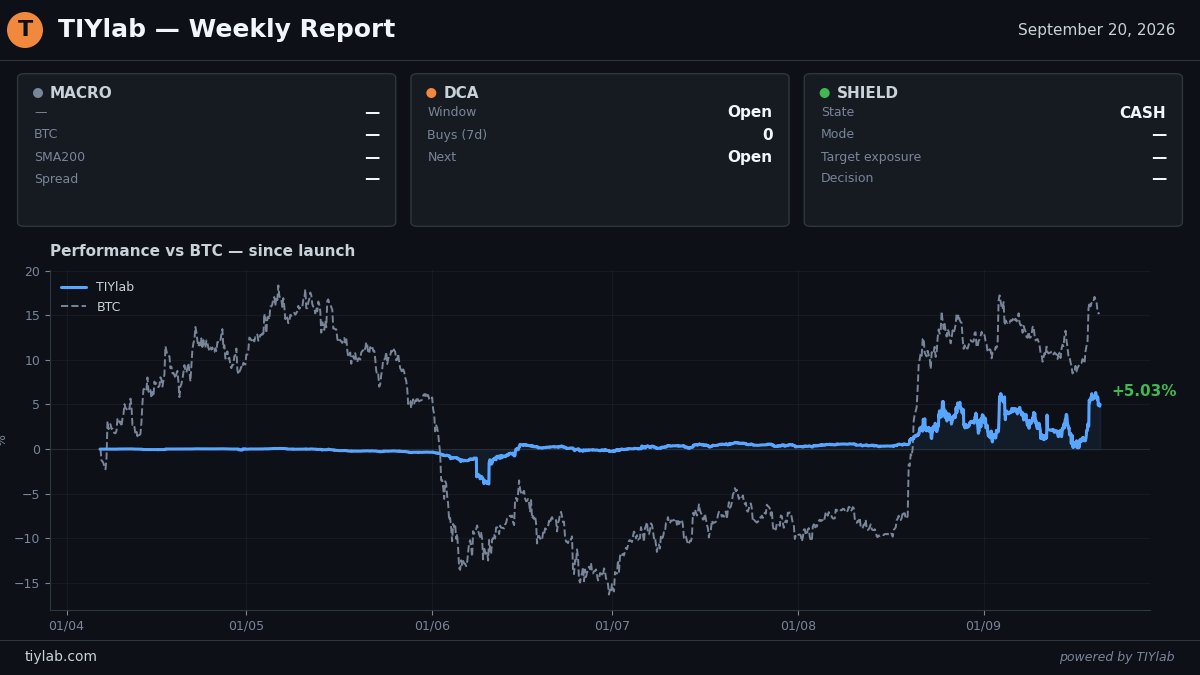Click the 01/05 x-axis label
This screenshot has width=1200, height=675.
(x=246, y=626)
